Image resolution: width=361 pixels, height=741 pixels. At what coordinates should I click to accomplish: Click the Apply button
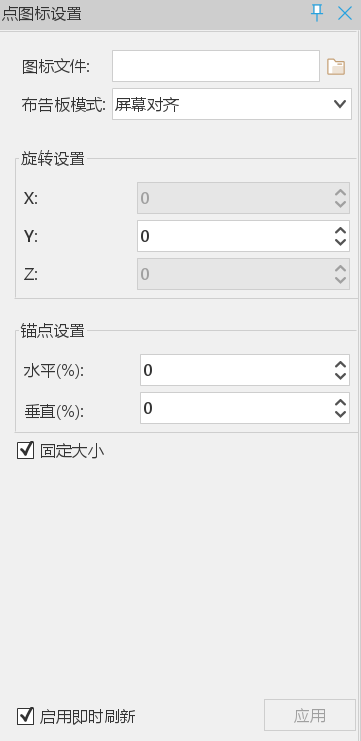point(309,715)
